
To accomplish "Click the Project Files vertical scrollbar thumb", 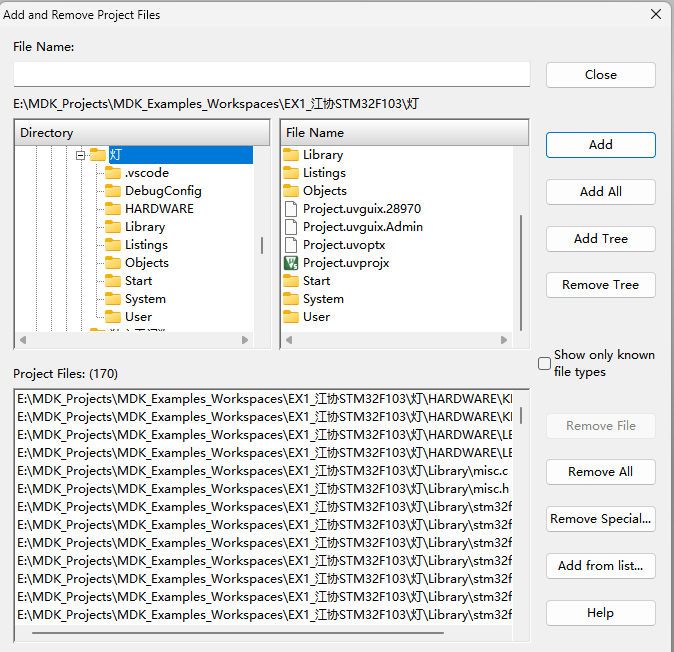I will (x=521, y=415).
